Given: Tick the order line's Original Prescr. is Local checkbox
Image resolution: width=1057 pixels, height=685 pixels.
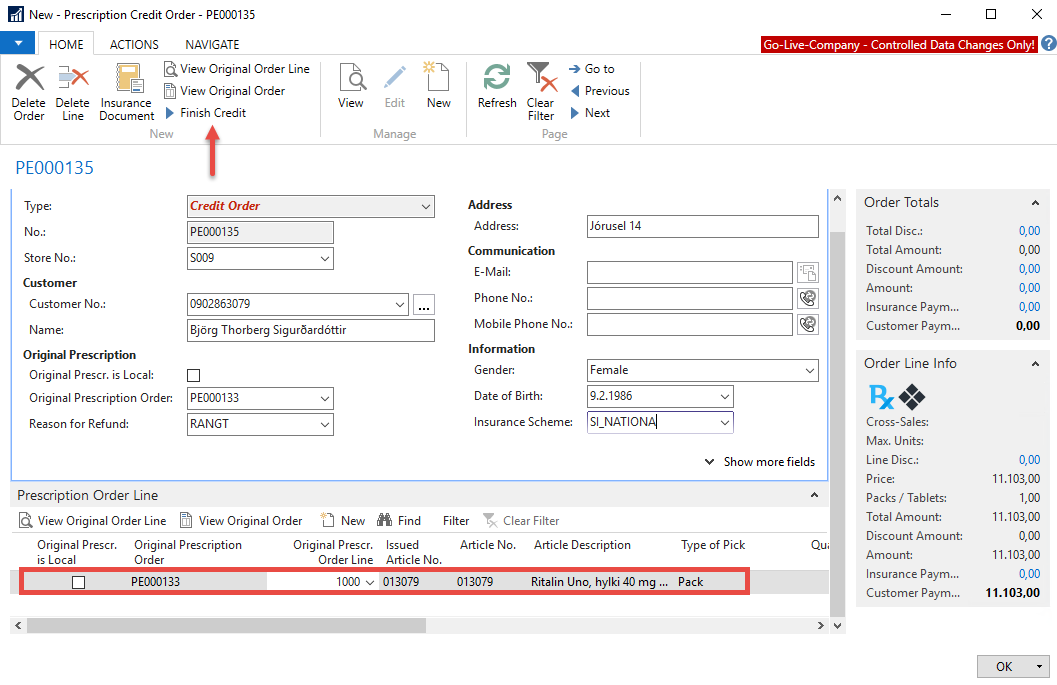Looking at the screenshot, I should click(78, 582).
